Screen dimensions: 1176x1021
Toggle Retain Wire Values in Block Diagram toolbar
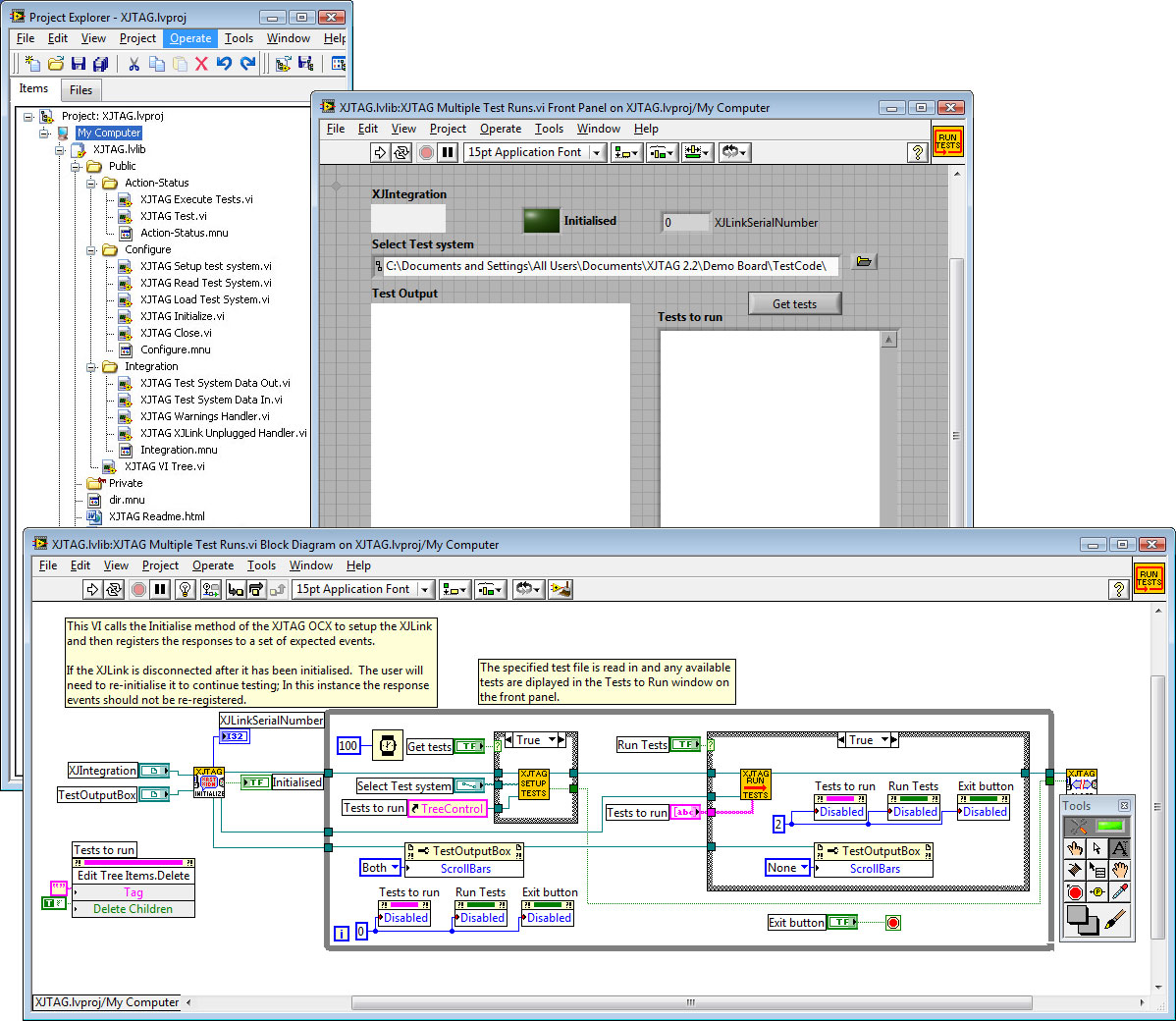(211, 590)
